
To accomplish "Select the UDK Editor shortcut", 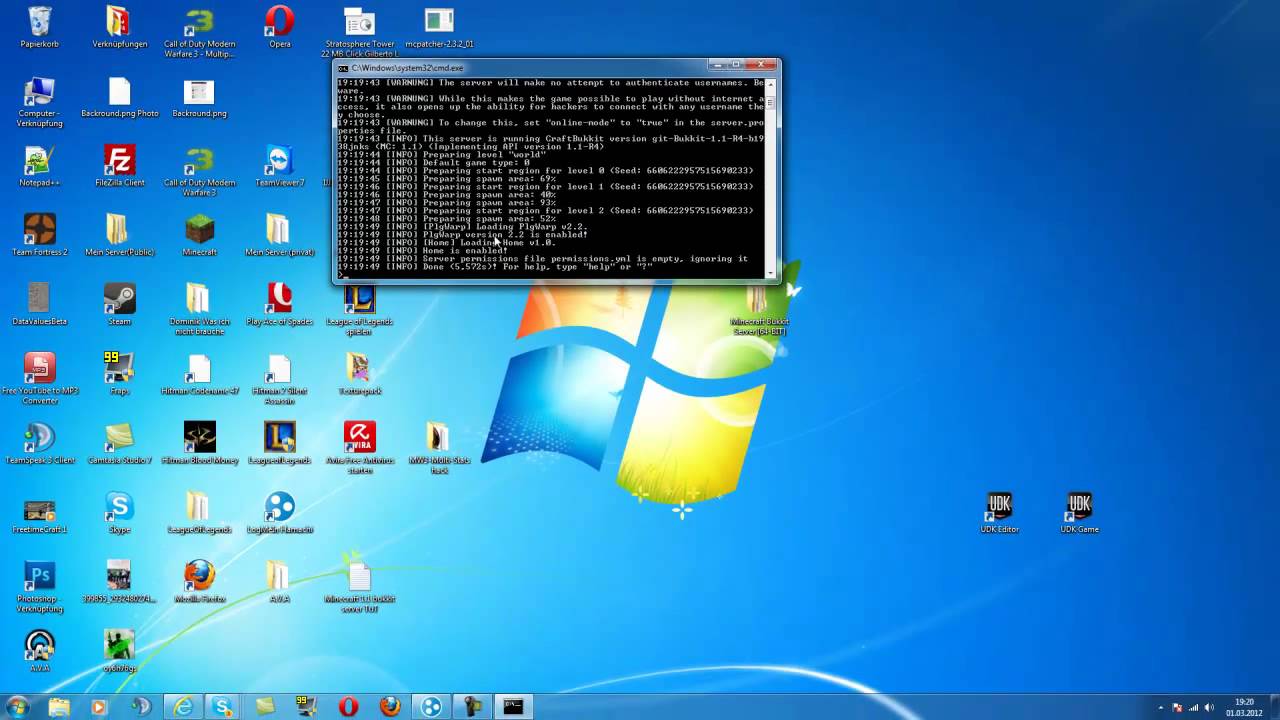I will [x=999, y=513].
